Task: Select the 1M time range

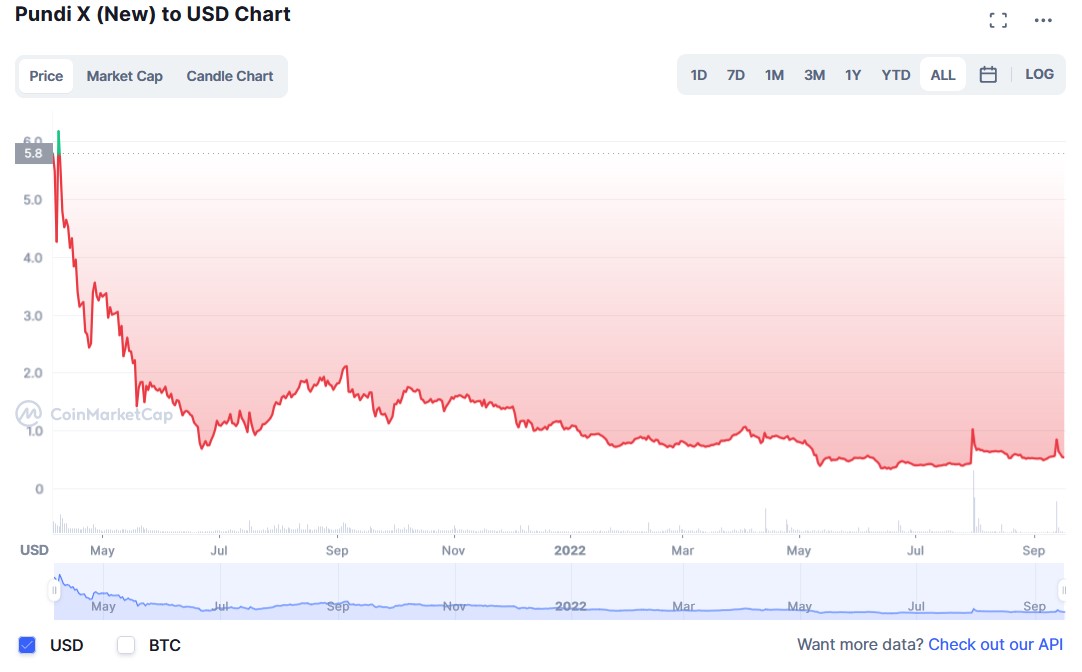Action: point(774,75)
